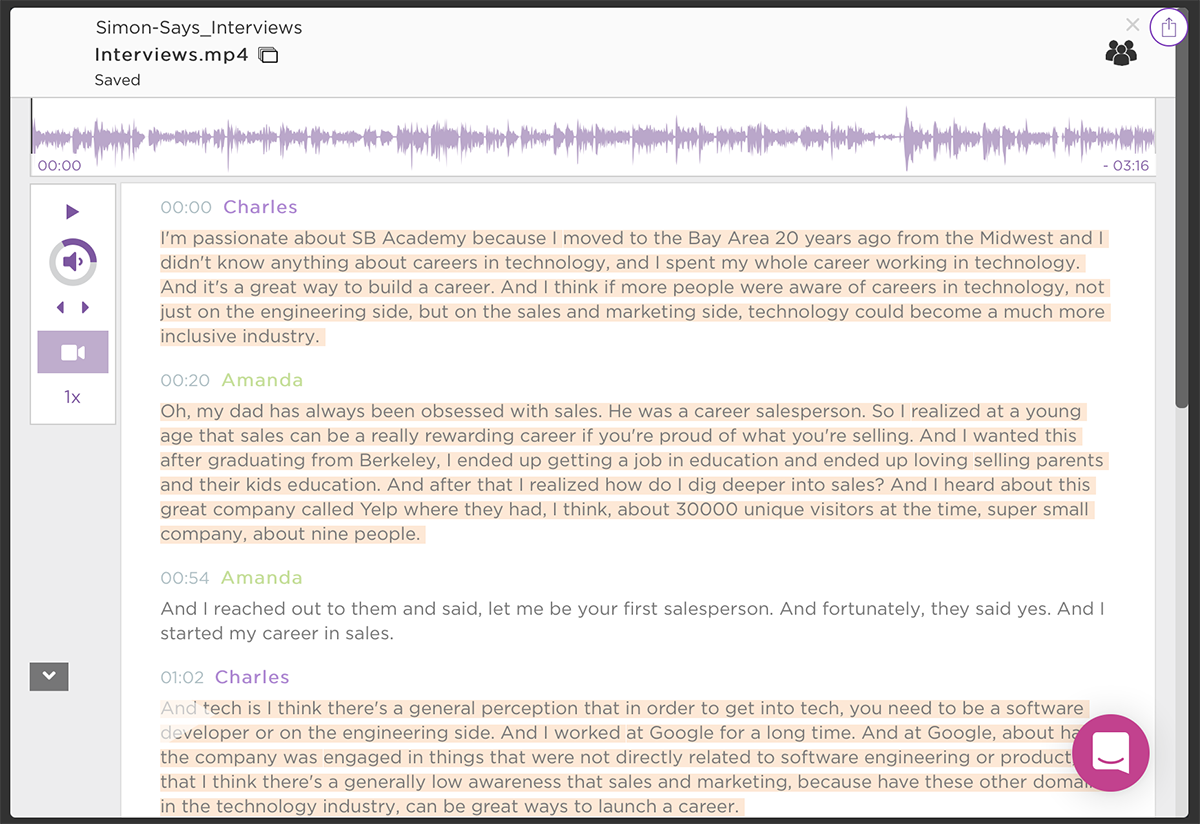Open the support chat bubble
Screen dimensions: 1200x824
click(1110, 753)
